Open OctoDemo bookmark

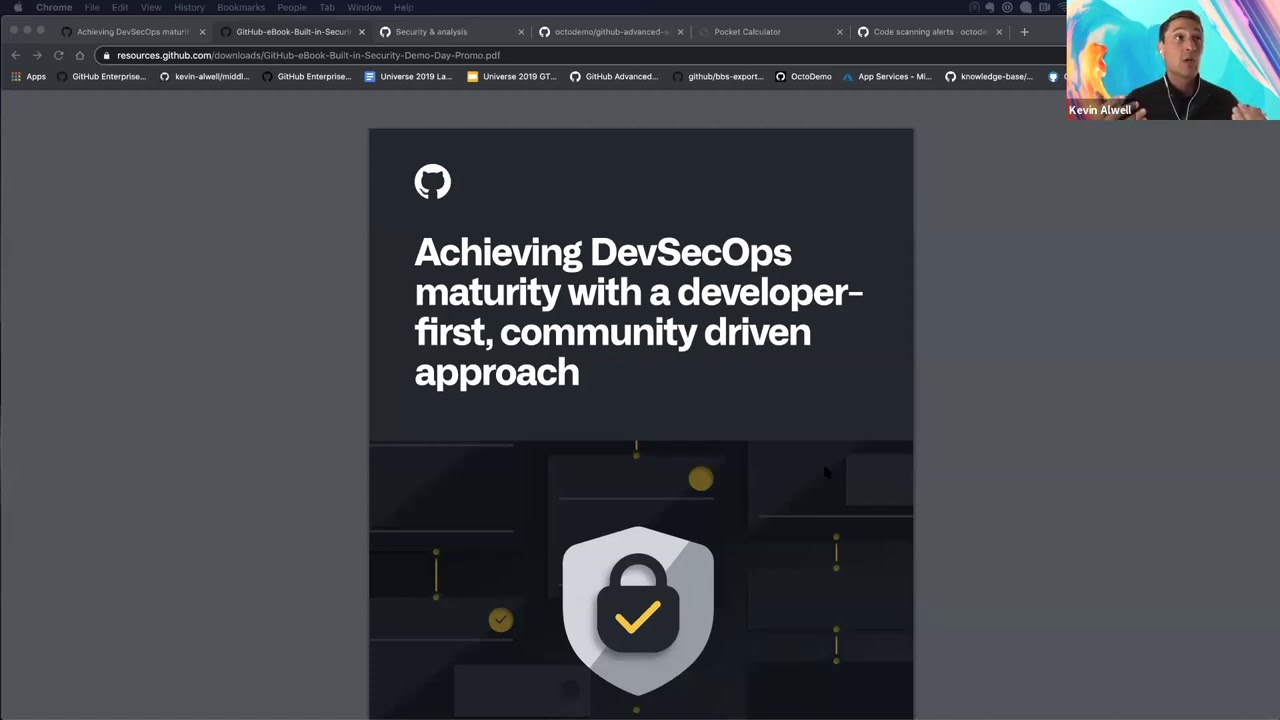pos(804,76)
